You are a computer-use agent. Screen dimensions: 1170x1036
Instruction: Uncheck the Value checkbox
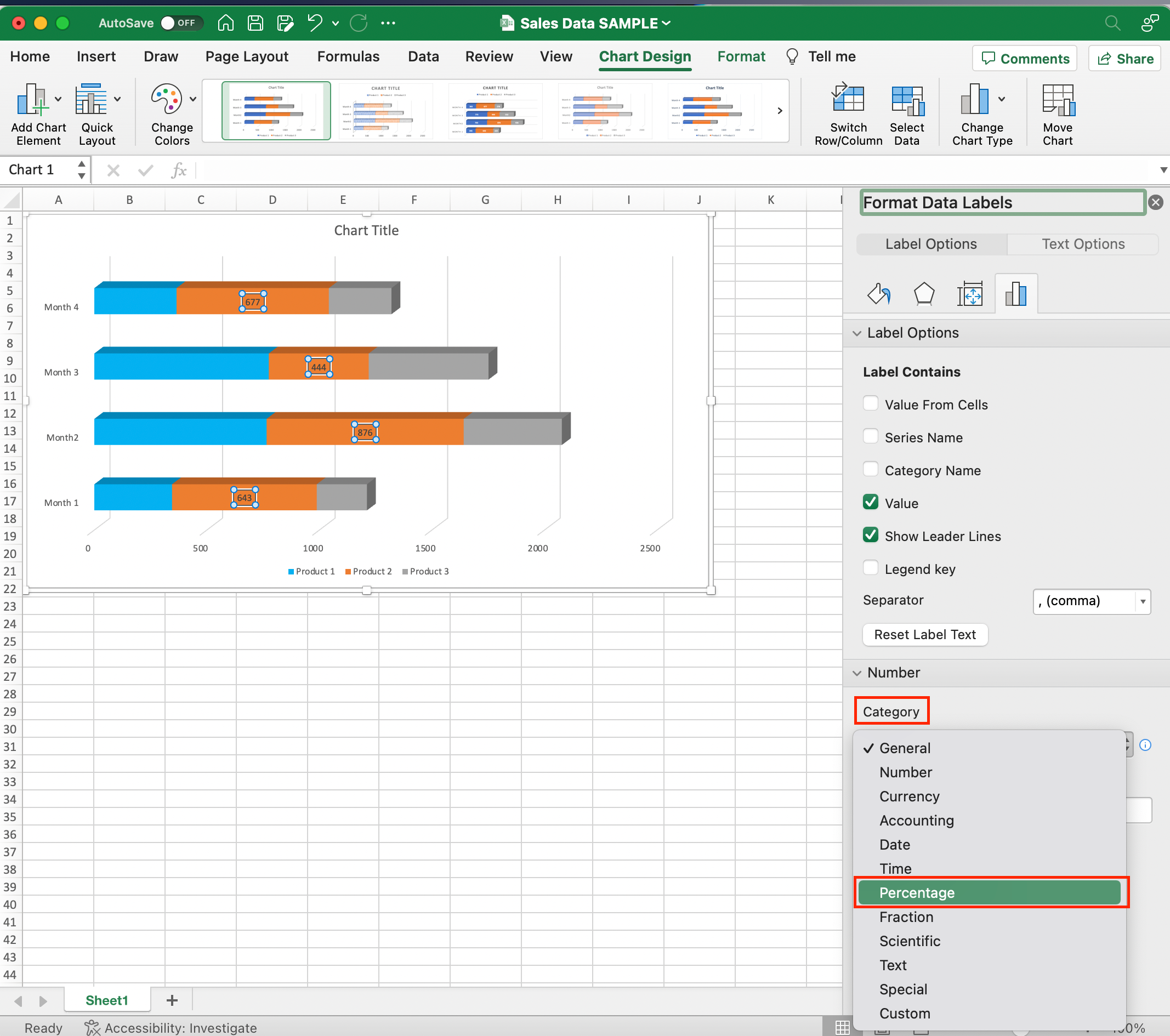871,502
